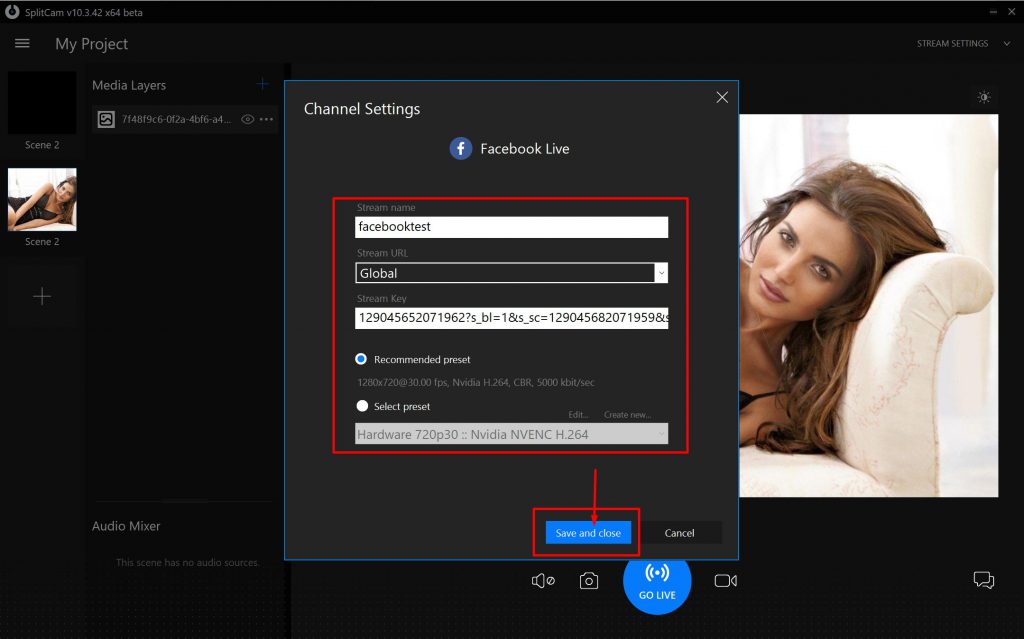Take a snapshot with camera icon
Screen dimensions: 1024x639
[x=588, y=580]
